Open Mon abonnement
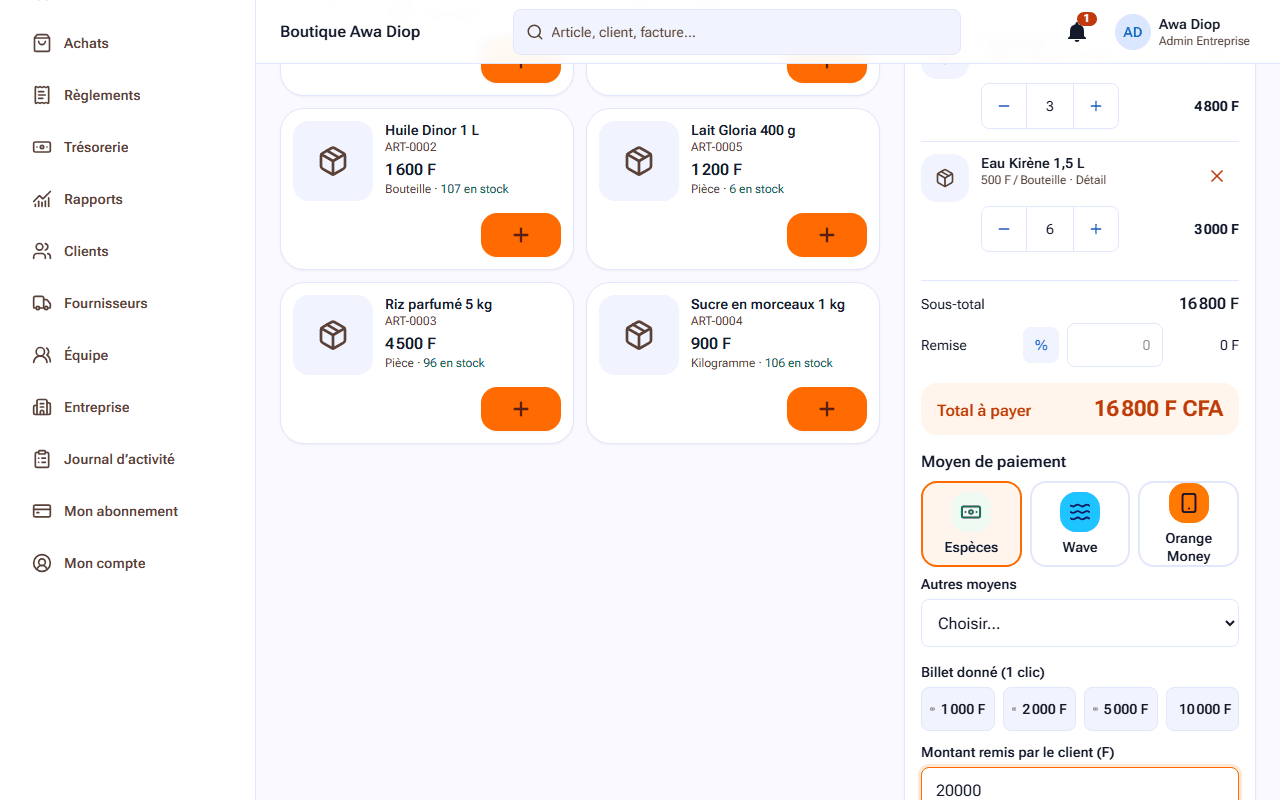1280x800 pixels. click(128, 511)
